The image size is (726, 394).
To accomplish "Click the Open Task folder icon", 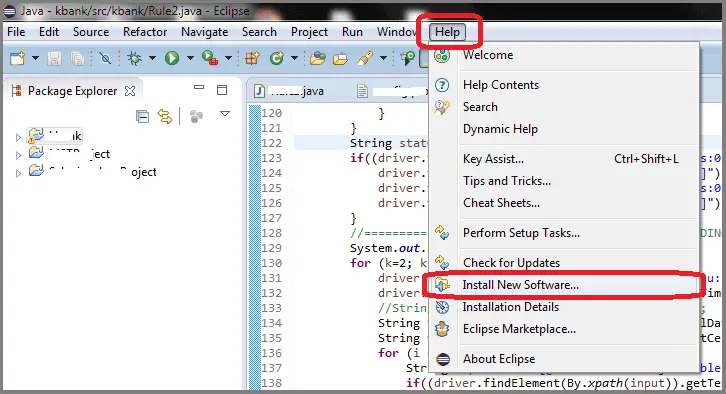I will coord(340,58).
